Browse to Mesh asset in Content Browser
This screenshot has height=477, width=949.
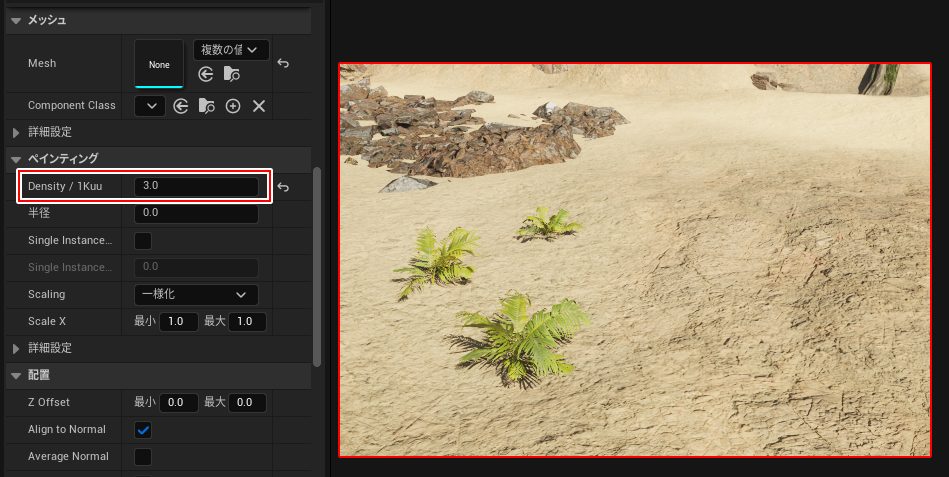[231, 74]
